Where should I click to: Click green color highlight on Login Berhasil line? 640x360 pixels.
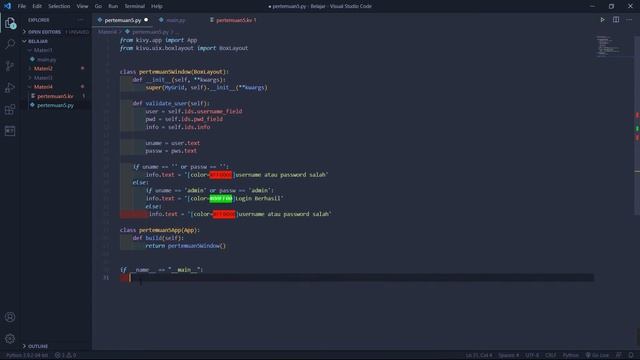coord(221,198)
